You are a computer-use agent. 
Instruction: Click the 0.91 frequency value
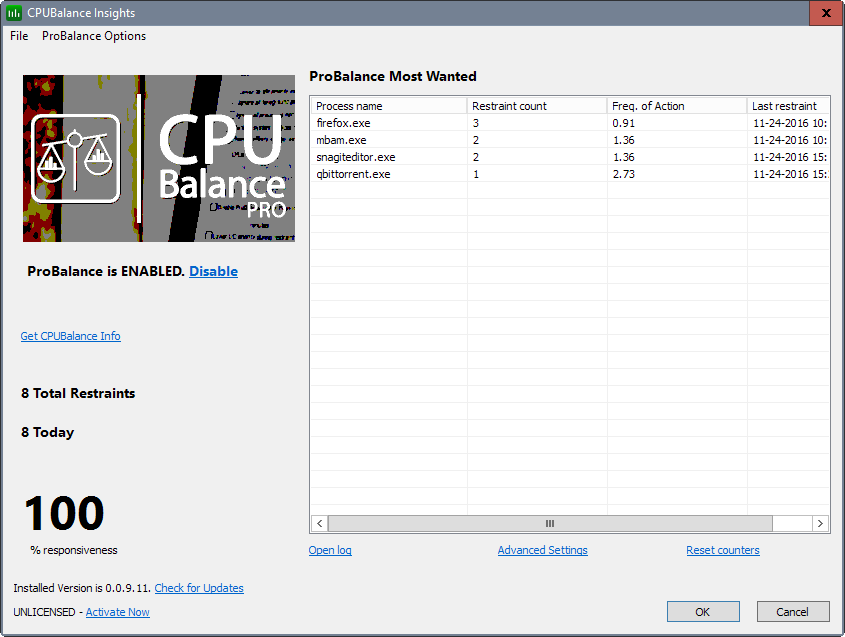click(x=623, y=123)
